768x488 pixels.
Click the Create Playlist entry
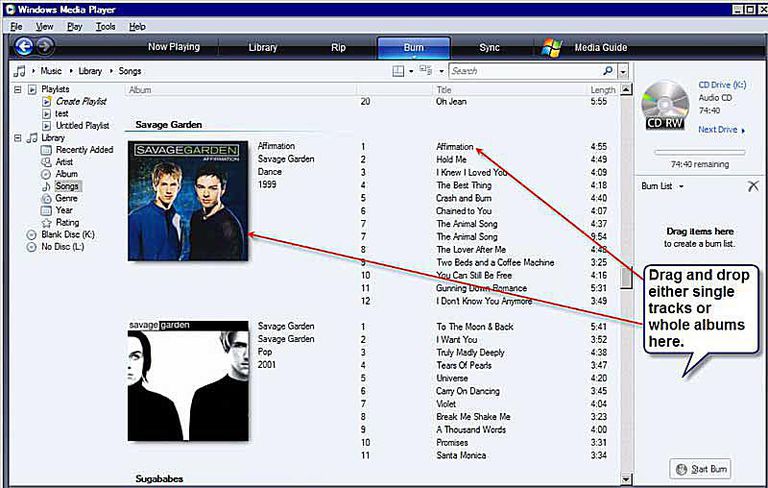(x=81, y=101)
